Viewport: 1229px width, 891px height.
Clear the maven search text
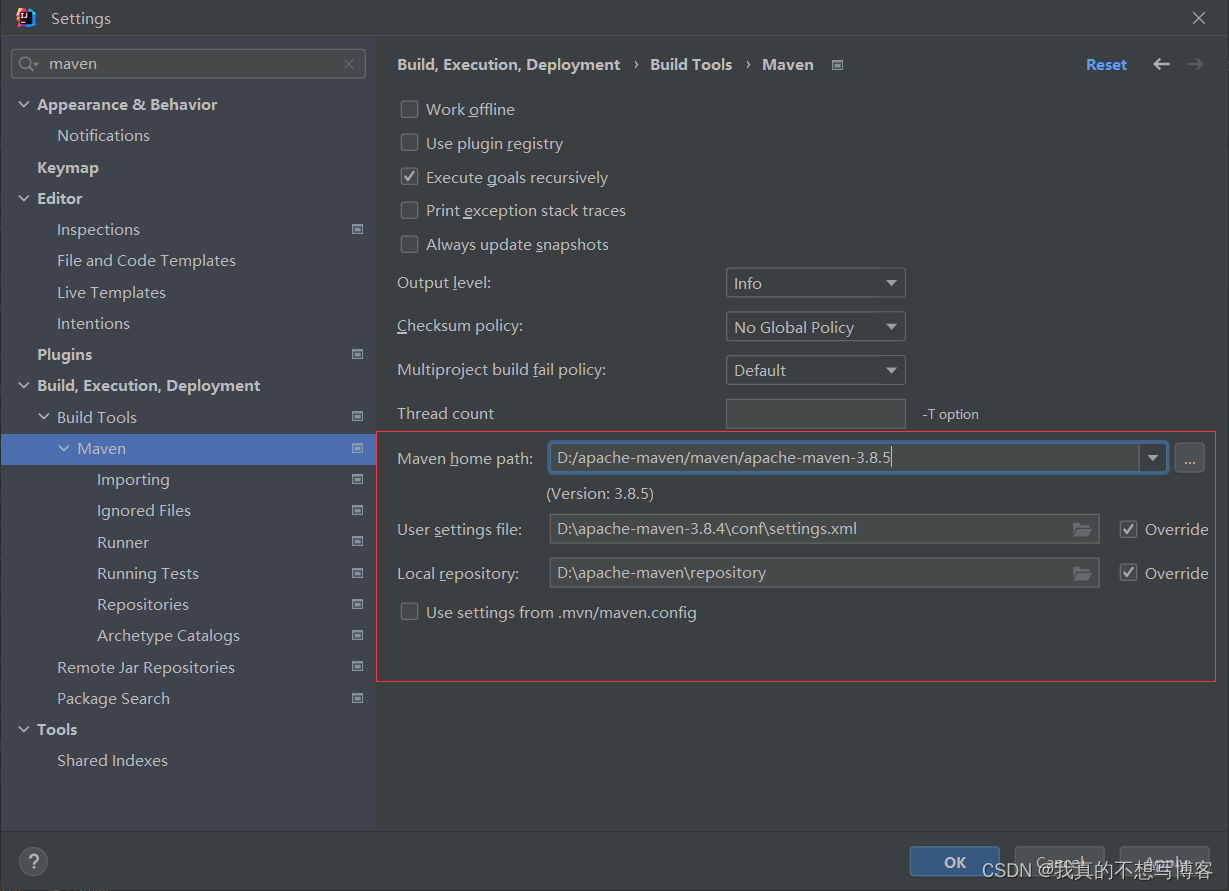[349, 64]
